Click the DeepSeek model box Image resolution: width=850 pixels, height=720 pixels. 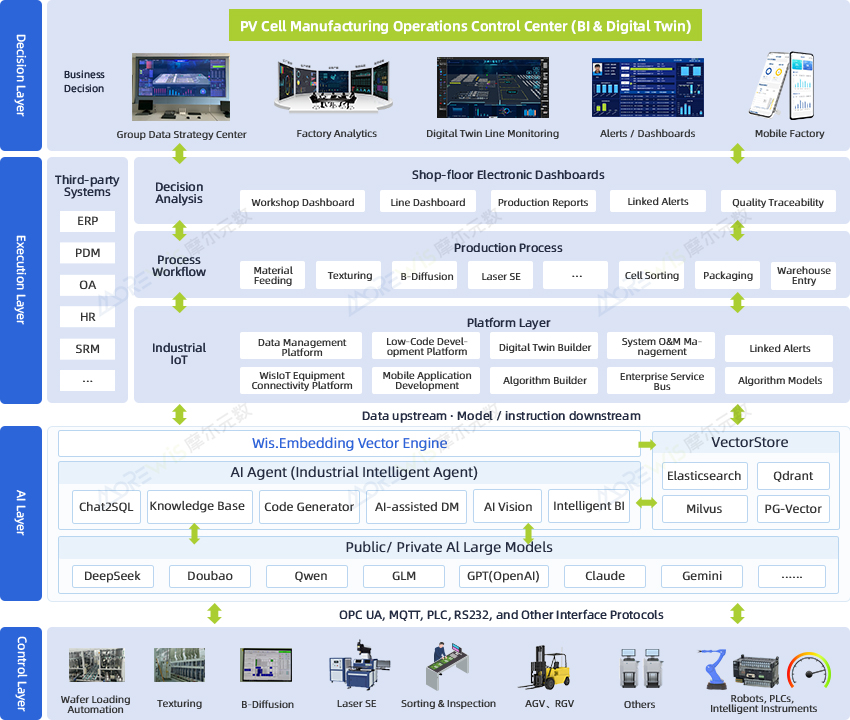click(113, 576)
